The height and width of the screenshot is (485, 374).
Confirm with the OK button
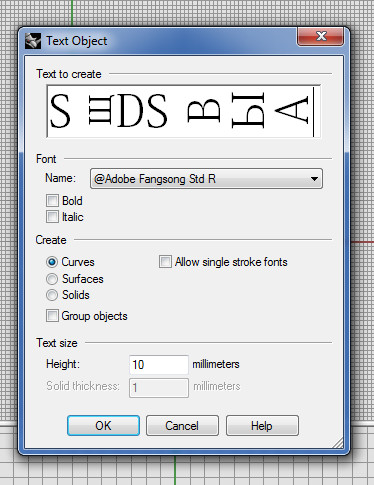coord(103,426)
